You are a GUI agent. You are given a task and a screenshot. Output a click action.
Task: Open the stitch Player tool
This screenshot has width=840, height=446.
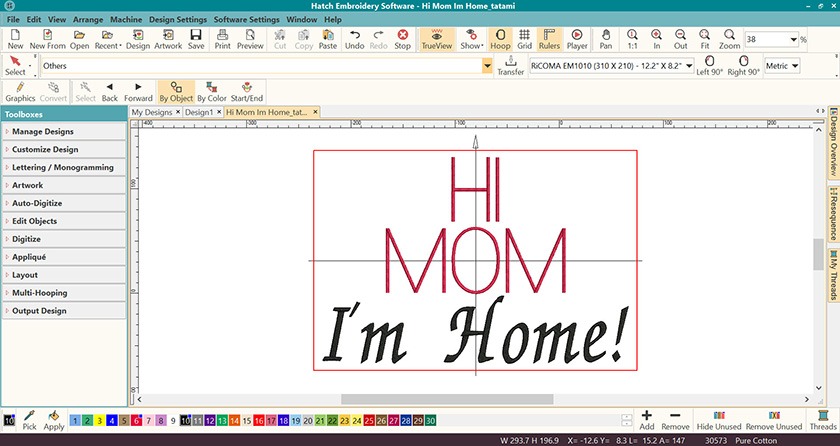[577, 39]
